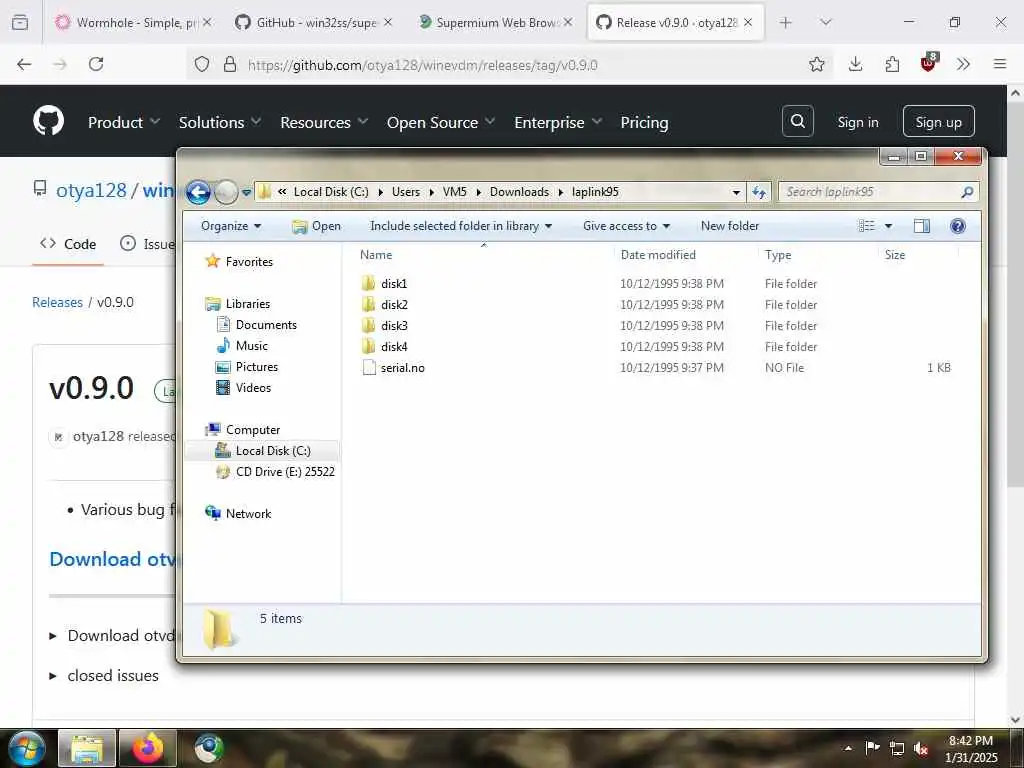Click uBlock Origin shield icon
The image size is (1024, 768).
click(x=928, y=63)
